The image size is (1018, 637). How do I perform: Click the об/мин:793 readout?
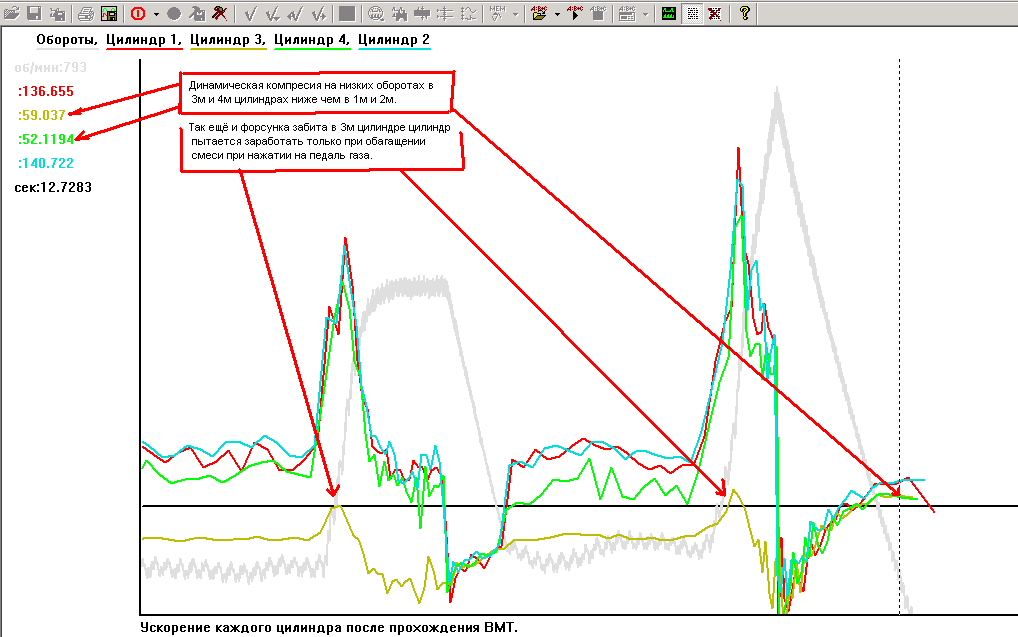pos(51,68)
